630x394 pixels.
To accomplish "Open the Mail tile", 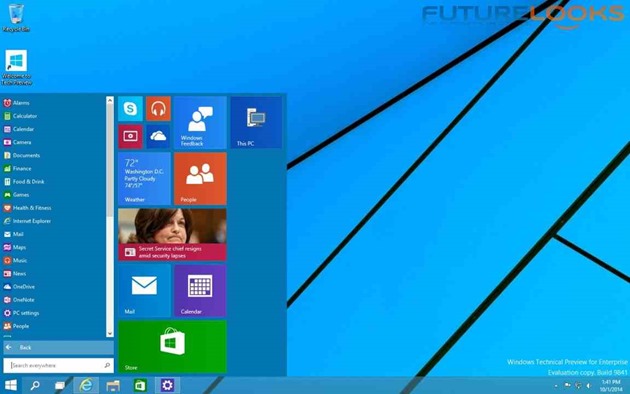I will pyautogui.click(x=144, y=291).
